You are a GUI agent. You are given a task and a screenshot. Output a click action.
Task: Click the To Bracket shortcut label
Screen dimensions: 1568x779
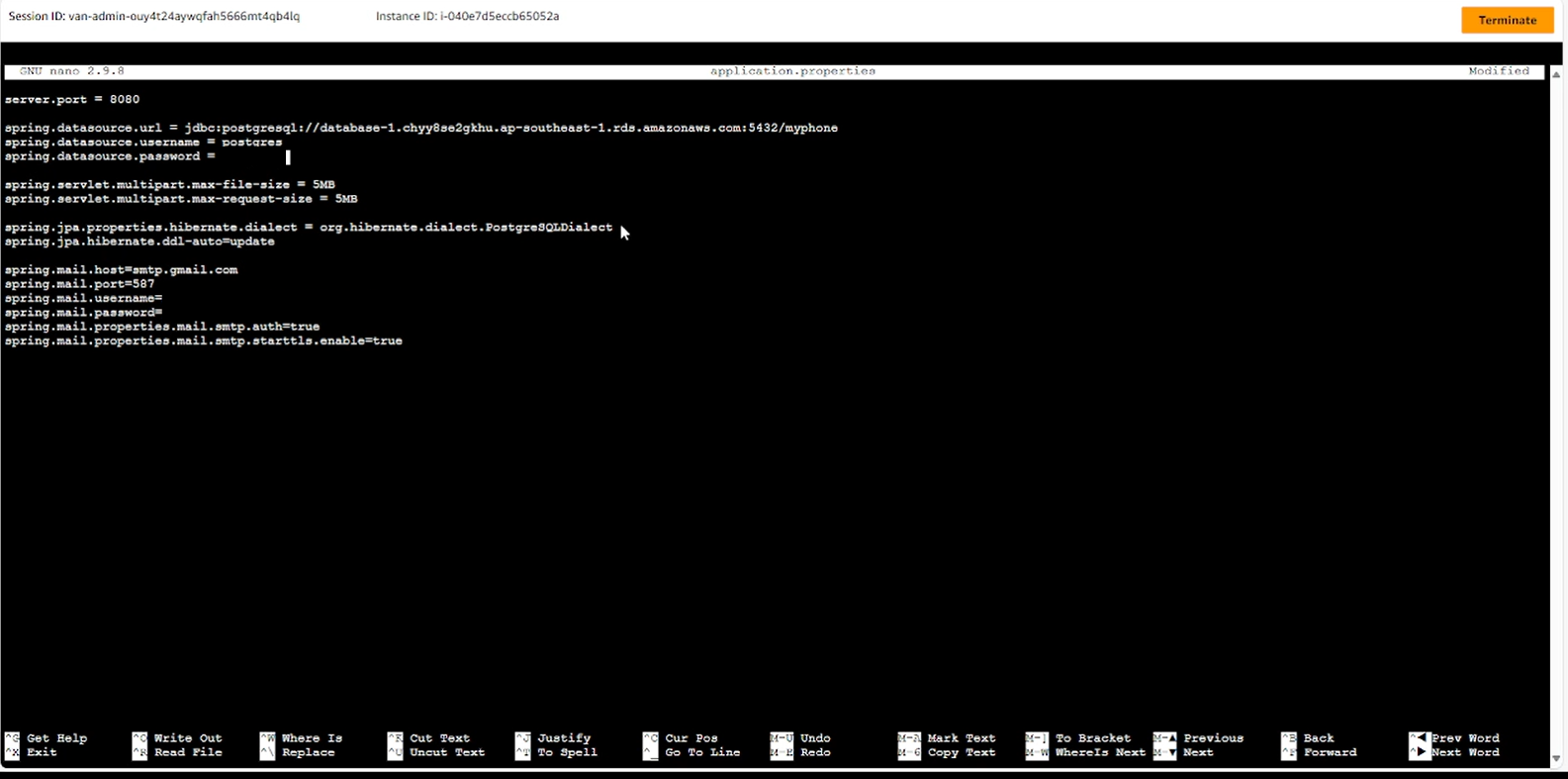pyautogui.click(x=1093, y=738)
